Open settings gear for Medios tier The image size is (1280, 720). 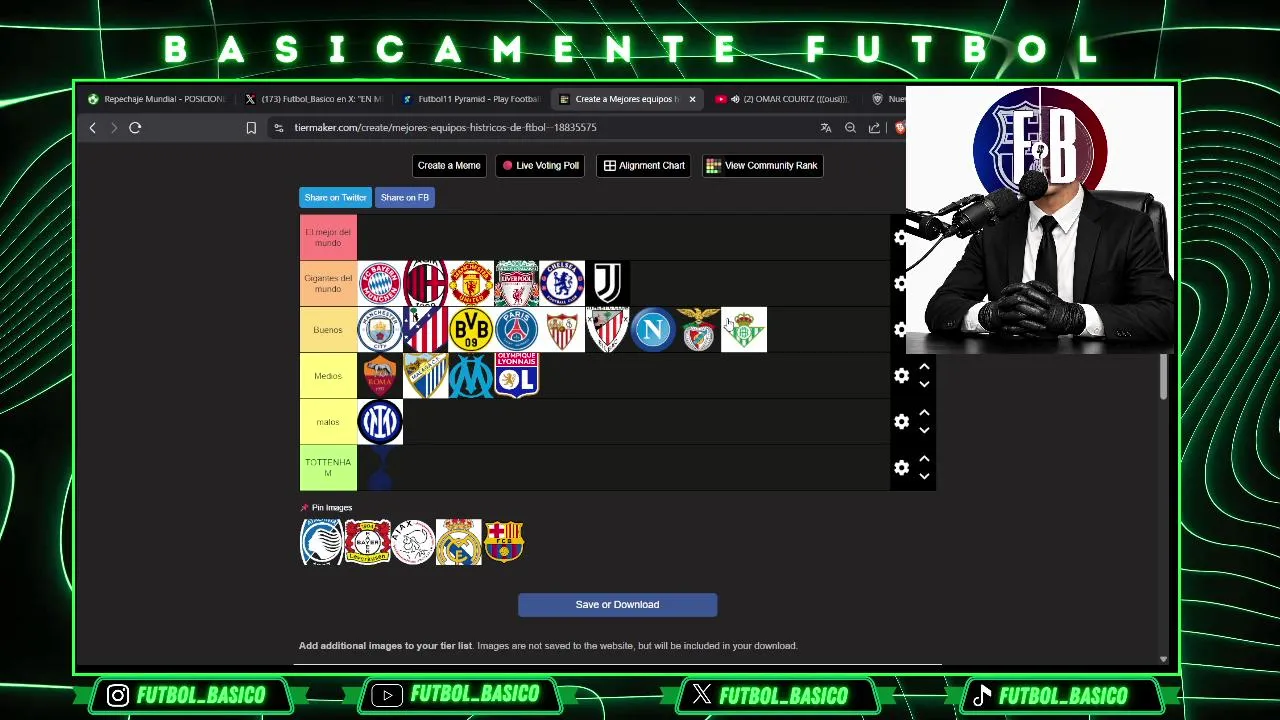point(901,376)
